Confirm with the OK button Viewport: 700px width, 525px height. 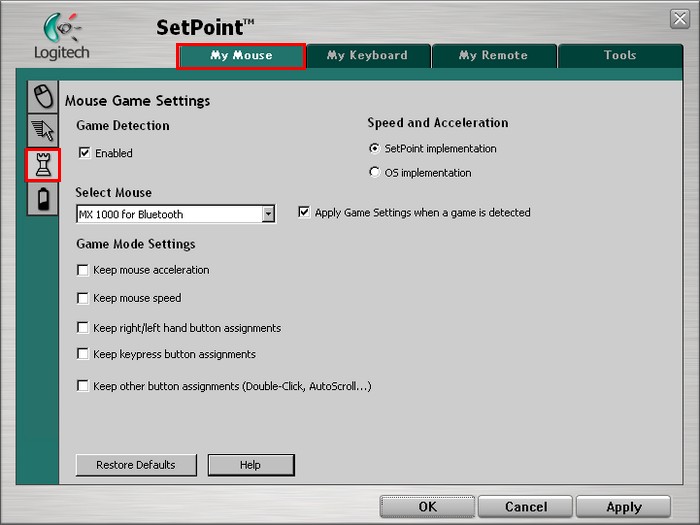pyautogui.click(x=427, y=507)
